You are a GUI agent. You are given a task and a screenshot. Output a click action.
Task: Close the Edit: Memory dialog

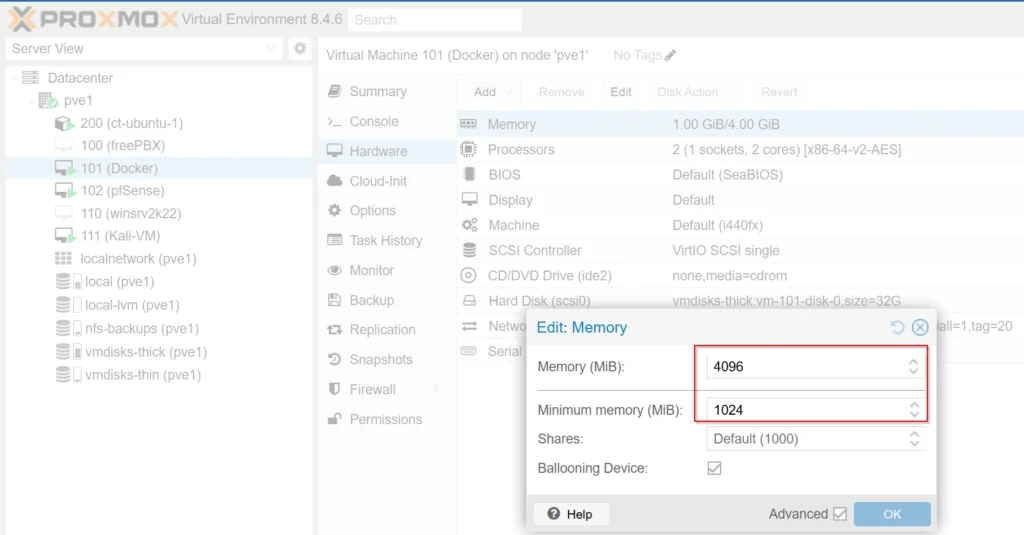[920, 327]
